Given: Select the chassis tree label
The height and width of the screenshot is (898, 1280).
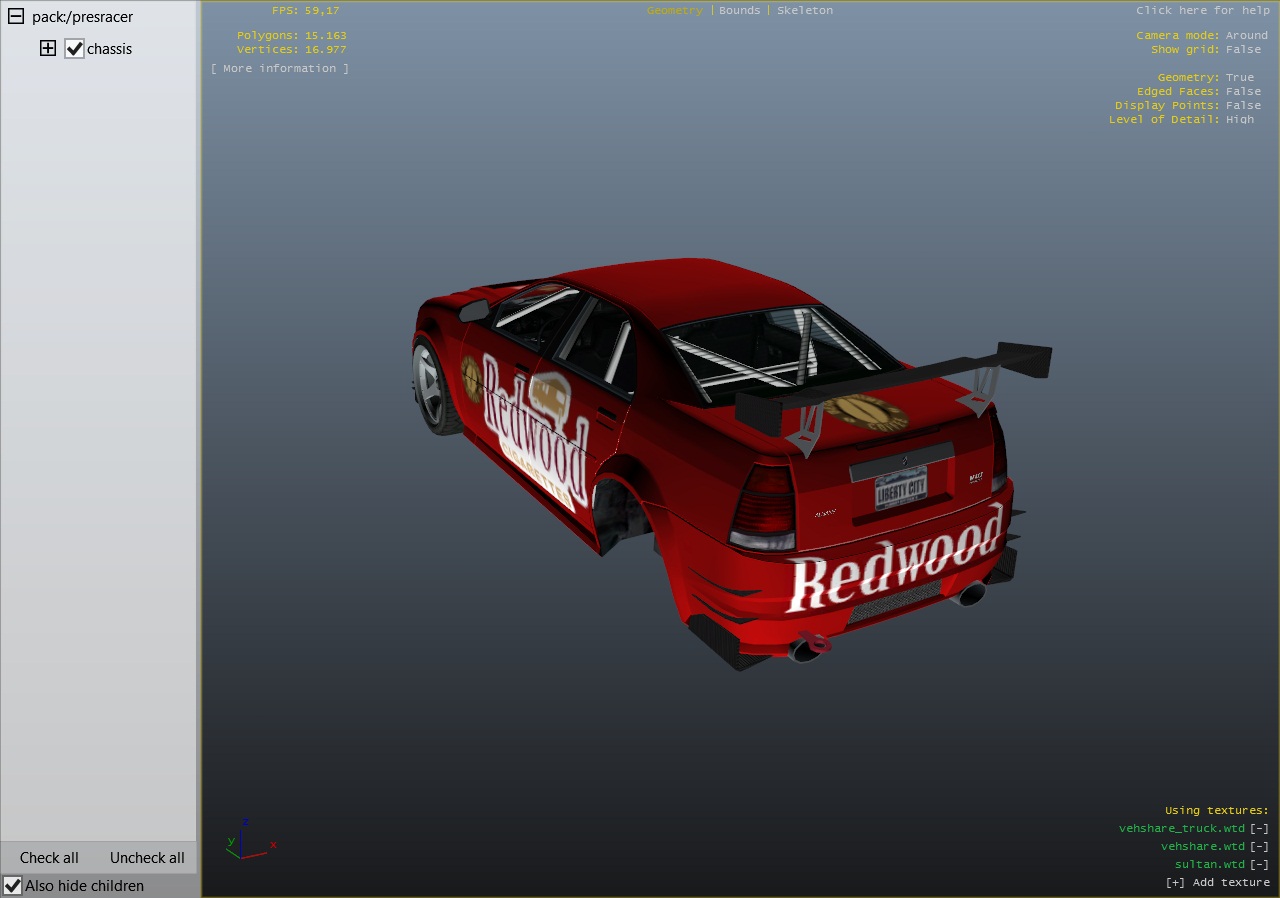Looking at the screenshot, I should click(x=109, y=49).
